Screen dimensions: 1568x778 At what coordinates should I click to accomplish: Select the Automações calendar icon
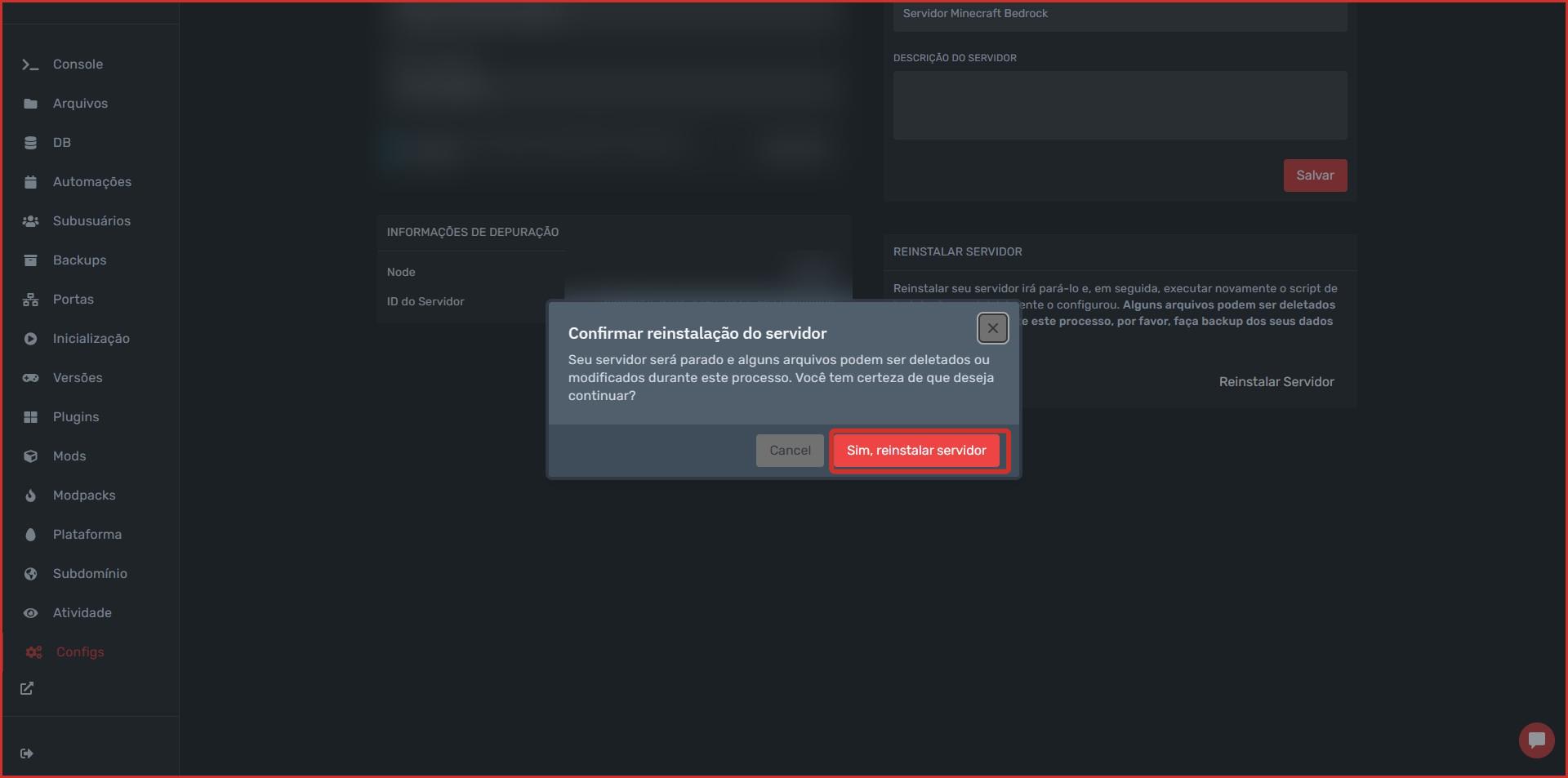pos(30,182)
